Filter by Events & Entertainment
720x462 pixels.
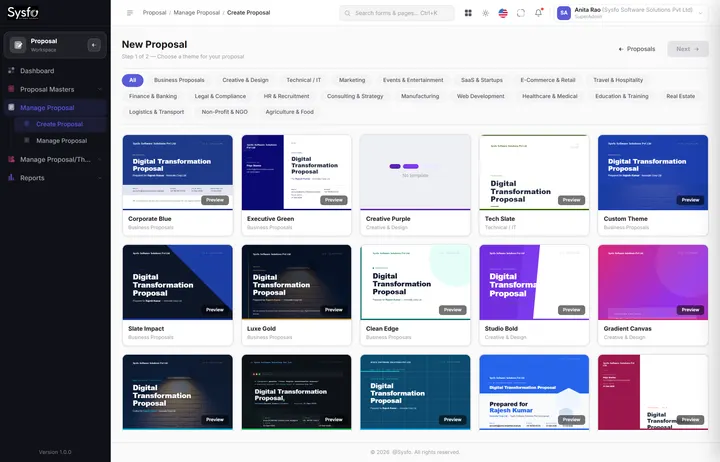pos(413,80)
